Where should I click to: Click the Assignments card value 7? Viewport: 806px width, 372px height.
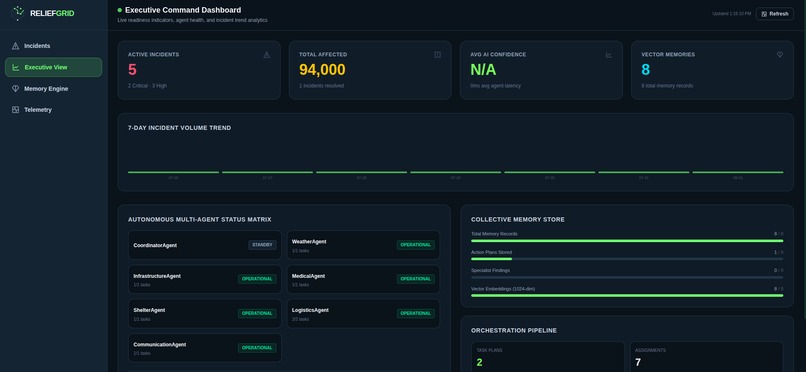coord(638,363)
